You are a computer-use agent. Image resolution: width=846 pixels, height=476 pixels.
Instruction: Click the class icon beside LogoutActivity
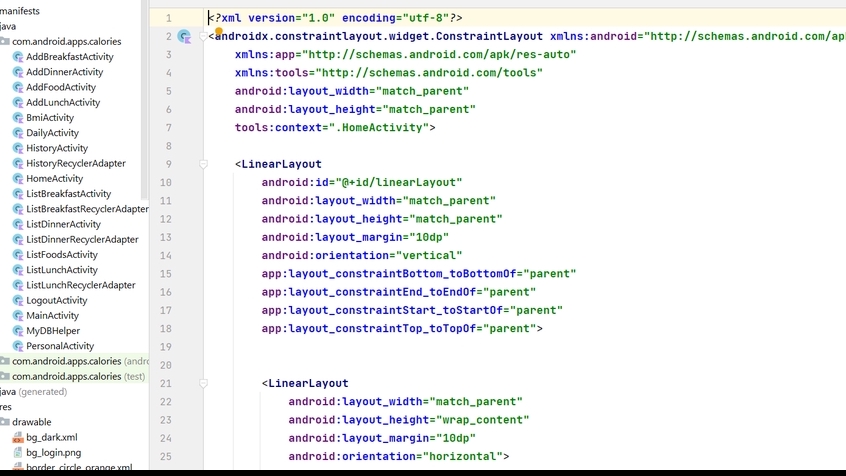18,300
